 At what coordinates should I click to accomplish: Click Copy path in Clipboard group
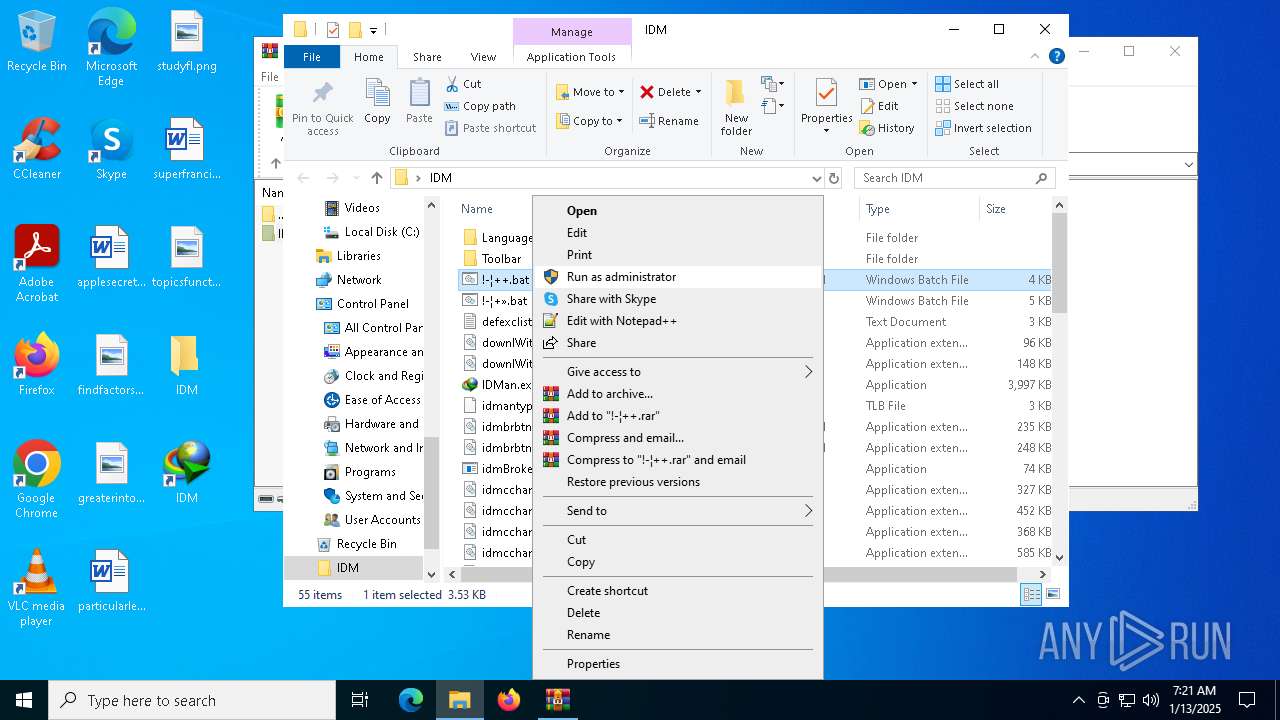click(480, 106)
